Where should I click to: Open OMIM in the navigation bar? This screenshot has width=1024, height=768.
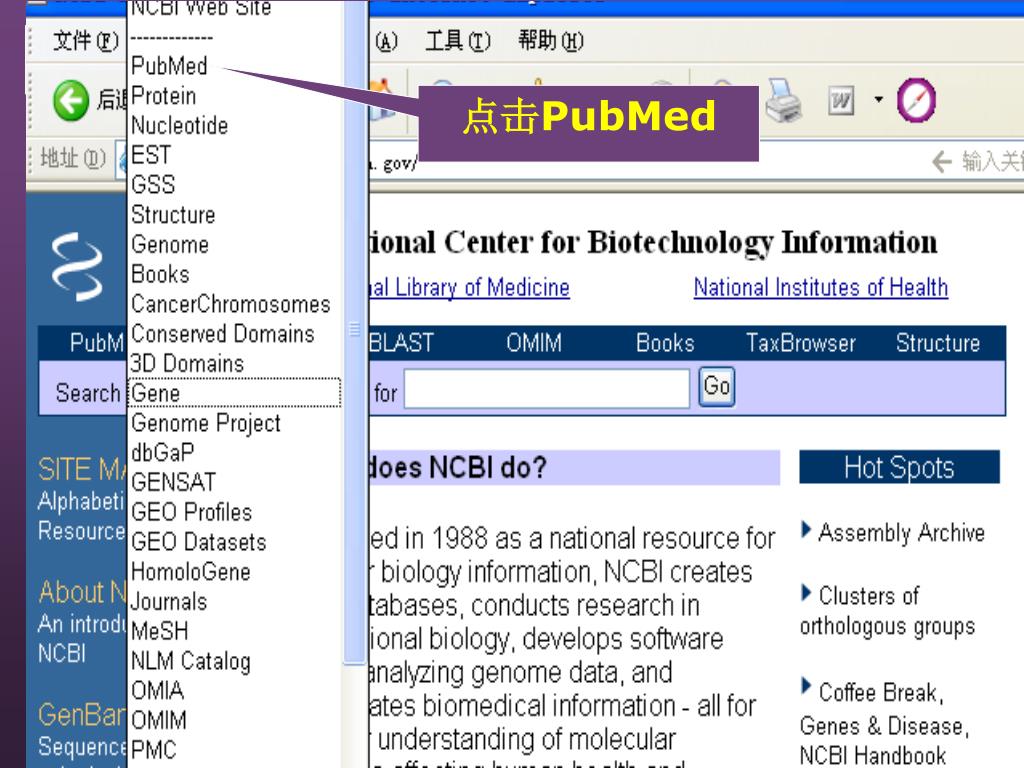tap(534, 344)
